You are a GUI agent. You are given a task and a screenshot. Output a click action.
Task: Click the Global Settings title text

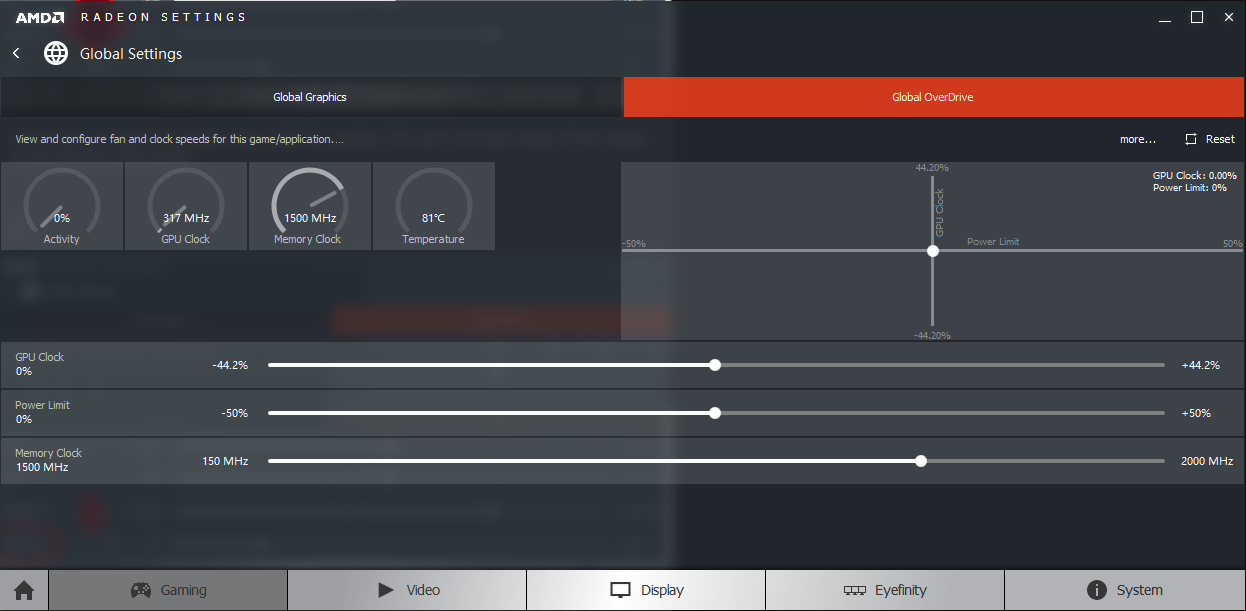131,53
